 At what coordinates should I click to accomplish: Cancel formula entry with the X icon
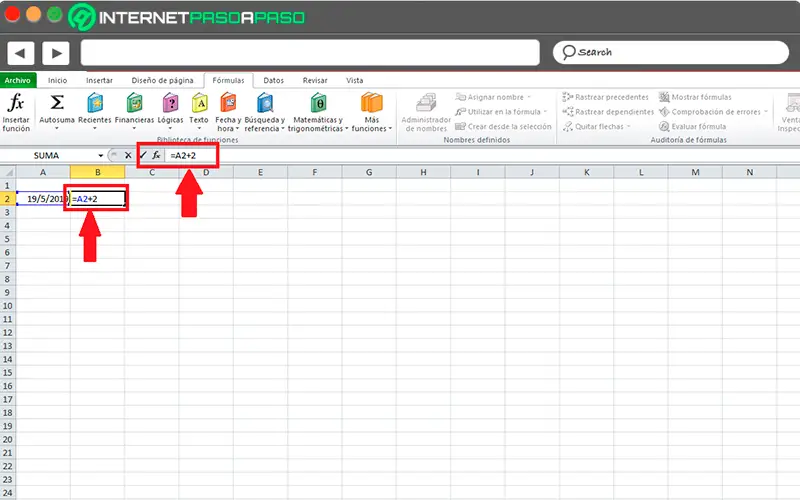pyautogui.click(x=128, y=156)
